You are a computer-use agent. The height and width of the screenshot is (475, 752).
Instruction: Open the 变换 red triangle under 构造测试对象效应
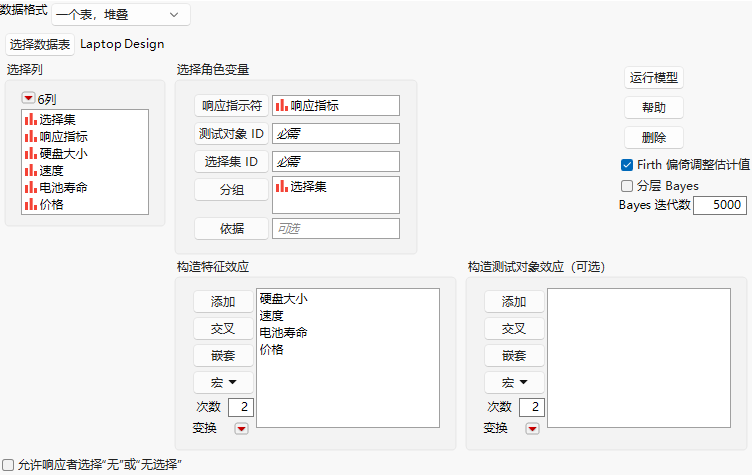tap(532, 428)
